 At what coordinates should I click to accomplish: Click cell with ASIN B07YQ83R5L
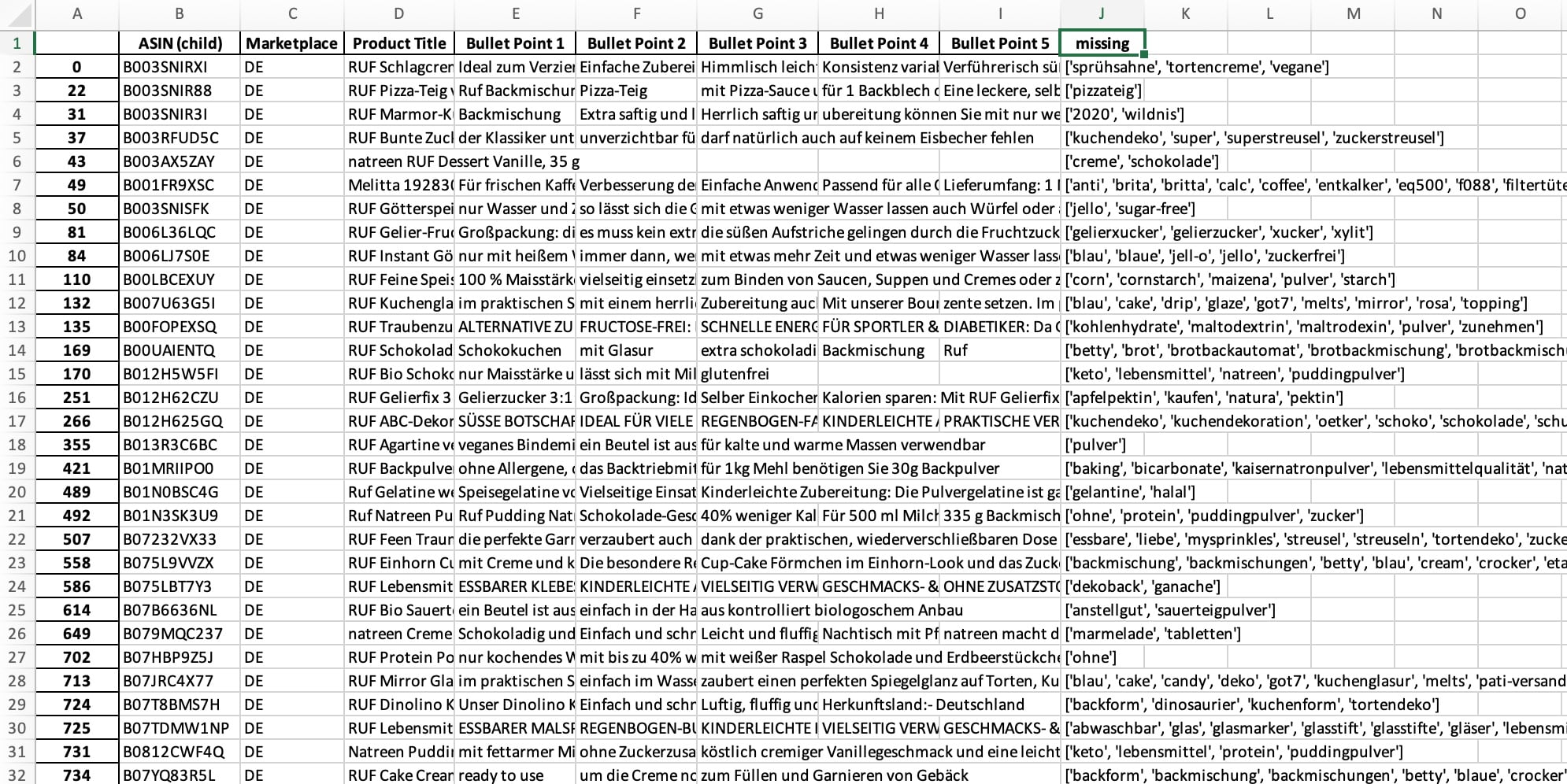pyautogui.click(x=180, y=775)
